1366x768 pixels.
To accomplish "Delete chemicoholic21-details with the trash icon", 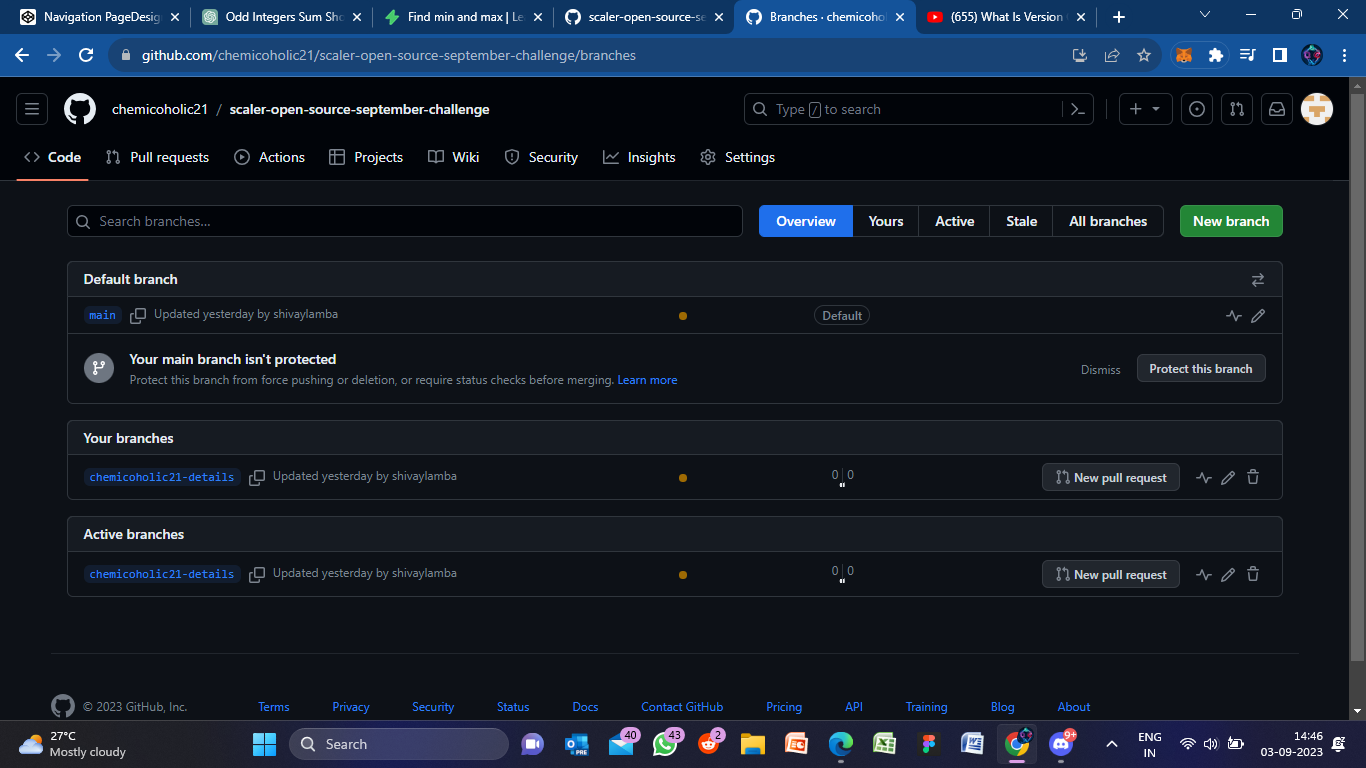I will (x=1253, y=477).
